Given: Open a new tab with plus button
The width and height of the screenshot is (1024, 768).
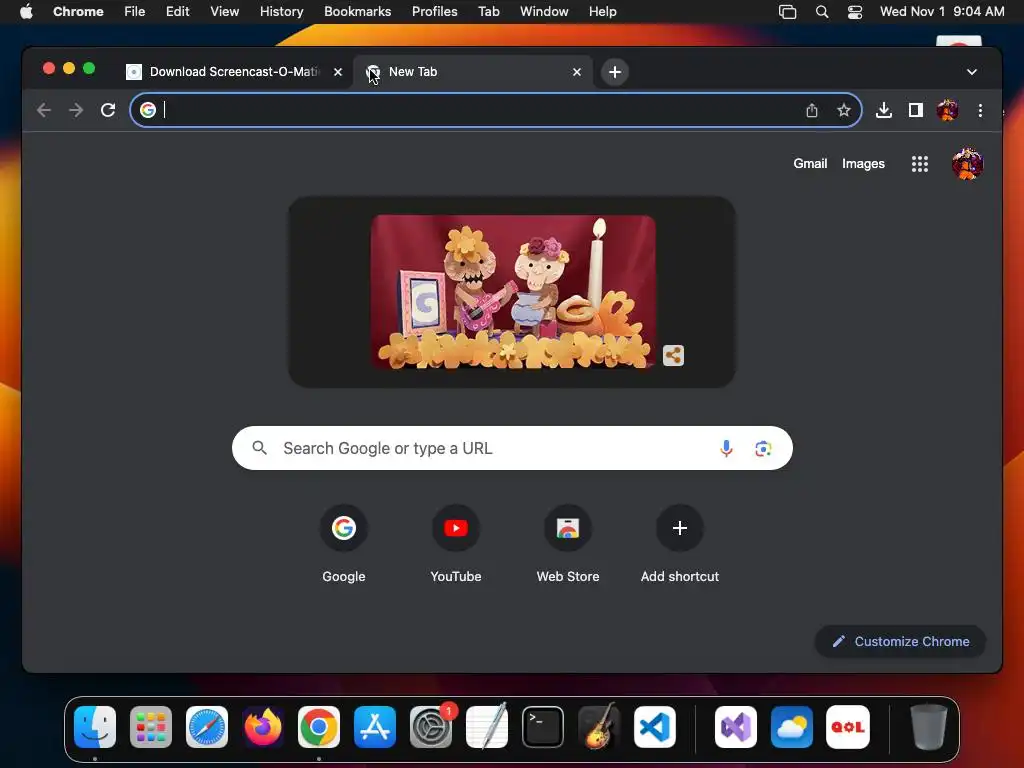Looking at the screenshot, I should 615,72.
